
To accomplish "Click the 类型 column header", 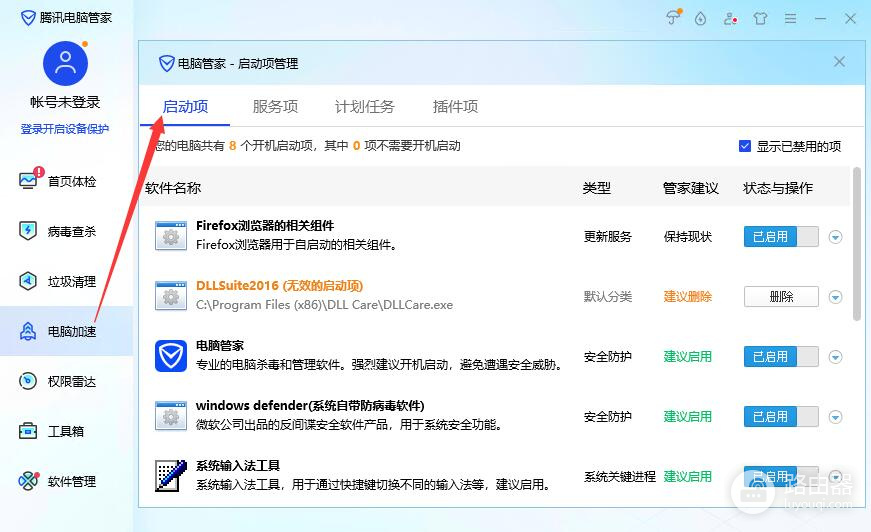I will (597, 188).
